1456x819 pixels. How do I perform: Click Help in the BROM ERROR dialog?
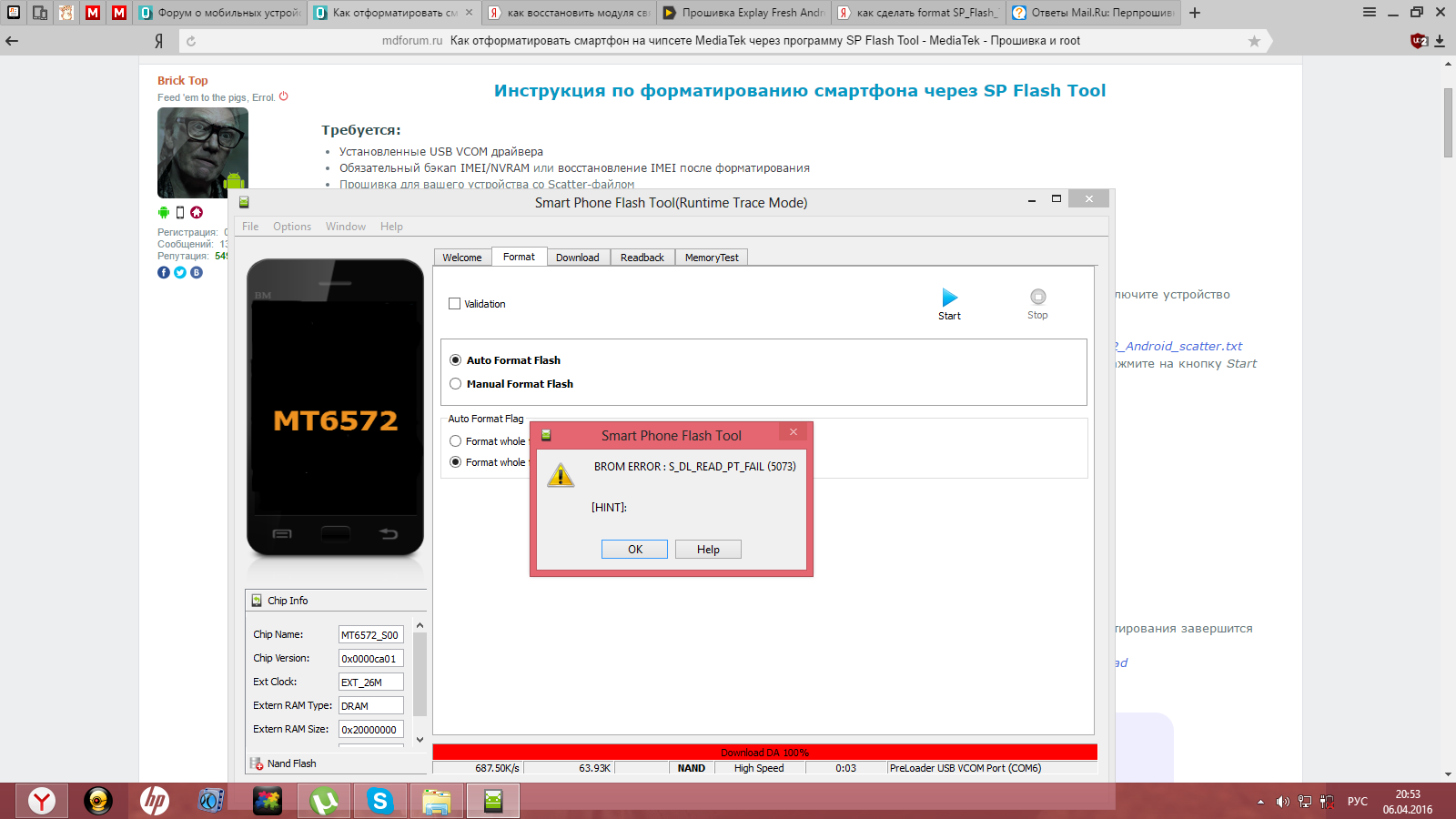(708, 550)
